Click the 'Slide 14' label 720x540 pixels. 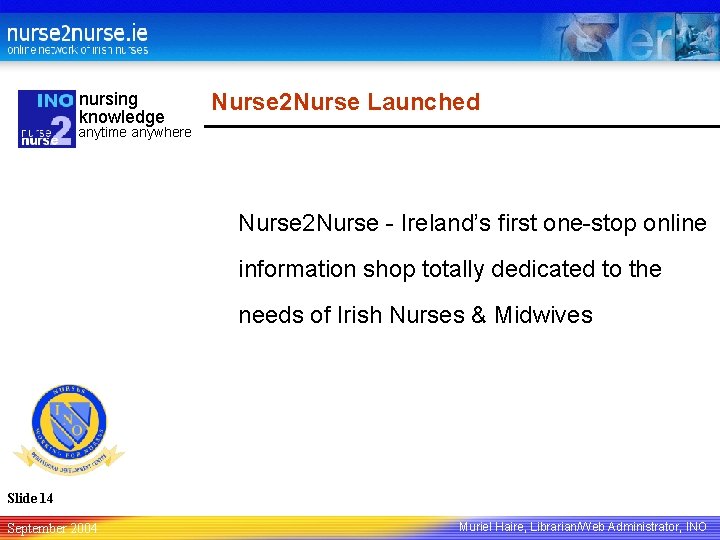coord(30,498)
